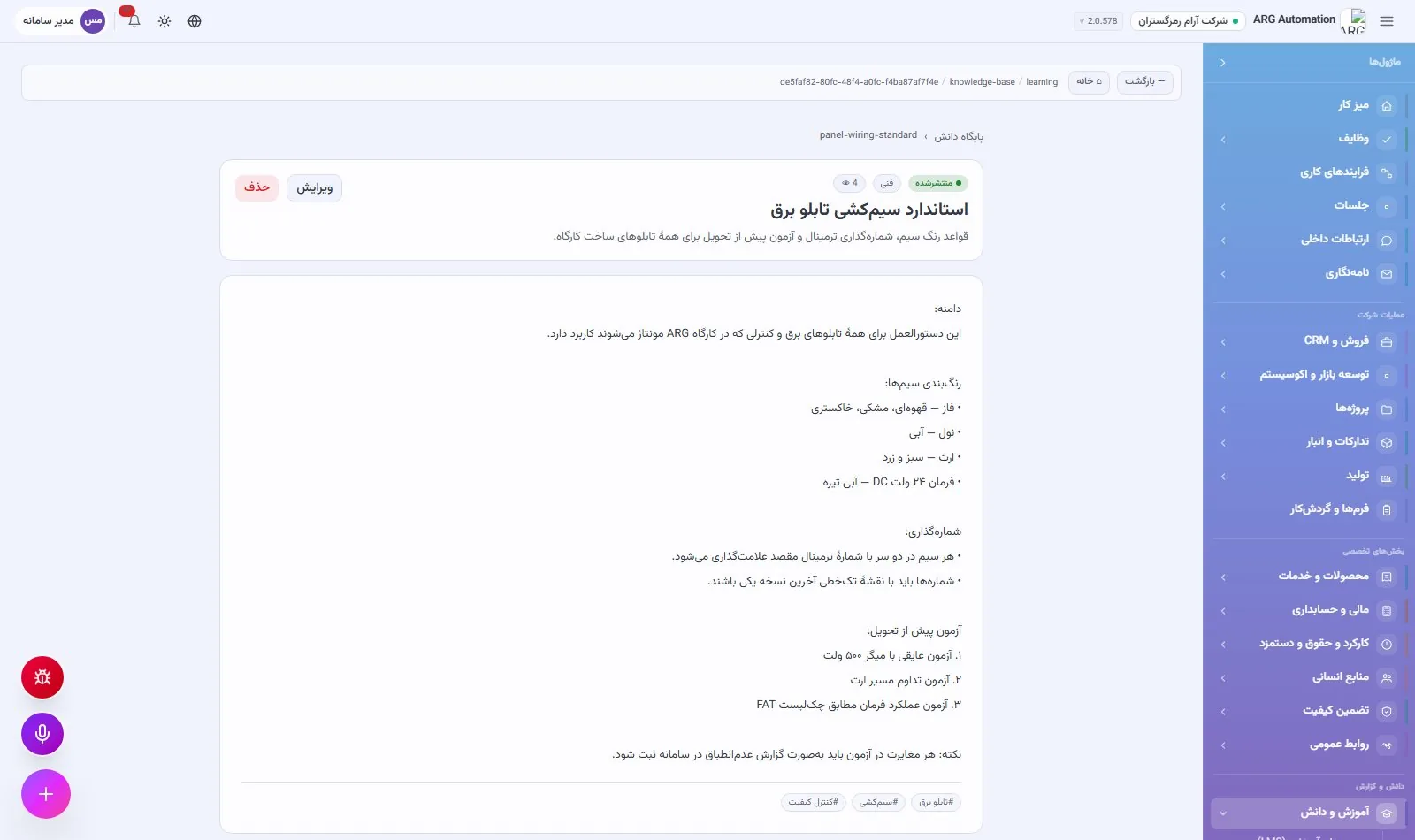Screen dimensions: 1415x840
Task: Click the فرایندهای کاری workflow icon
Action: pyautogui.click(x=1387, y=172)
